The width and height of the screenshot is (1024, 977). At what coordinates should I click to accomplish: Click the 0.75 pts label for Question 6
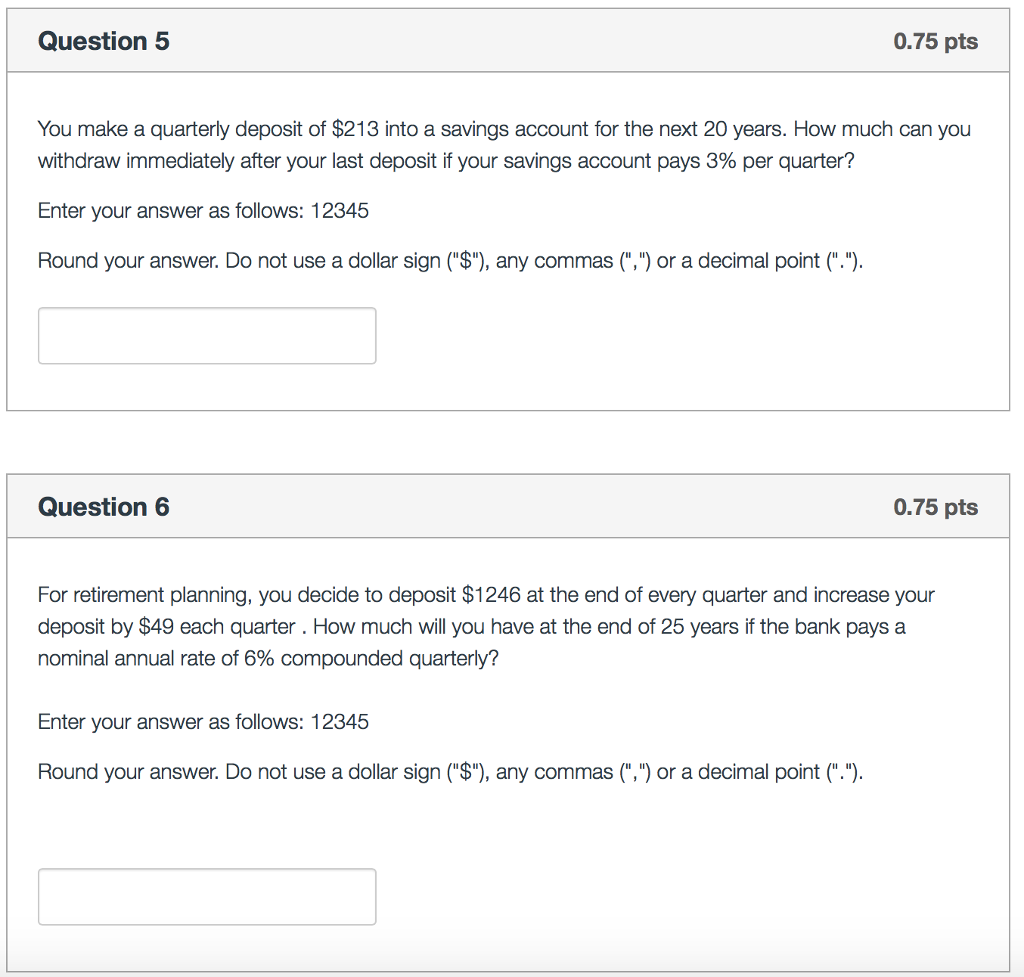(x=935, y=507)
